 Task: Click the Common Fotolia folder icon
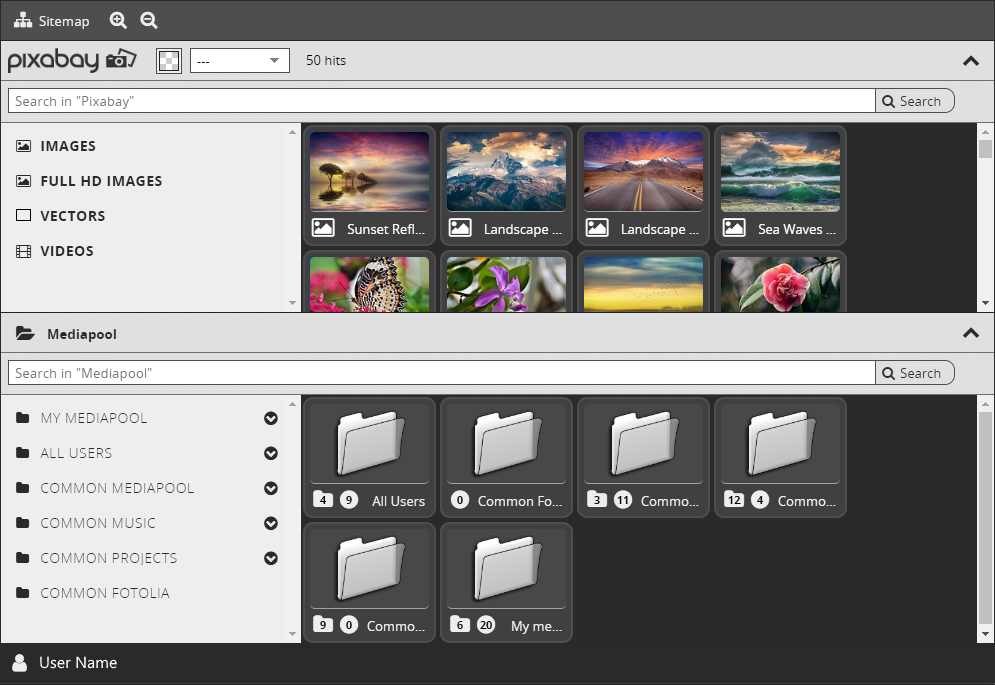23,592
